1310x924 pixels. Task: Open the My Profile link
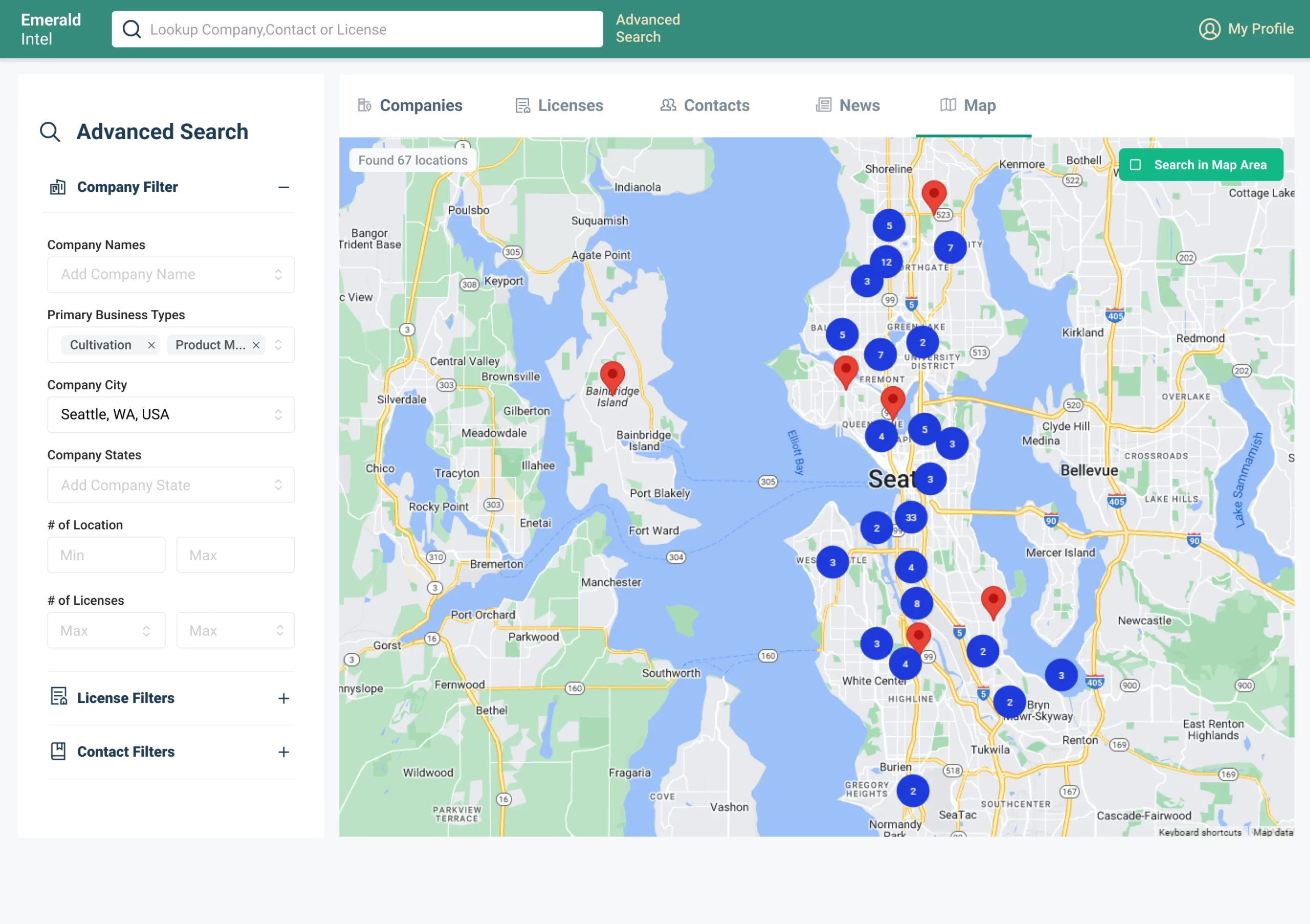[1246, 29]
